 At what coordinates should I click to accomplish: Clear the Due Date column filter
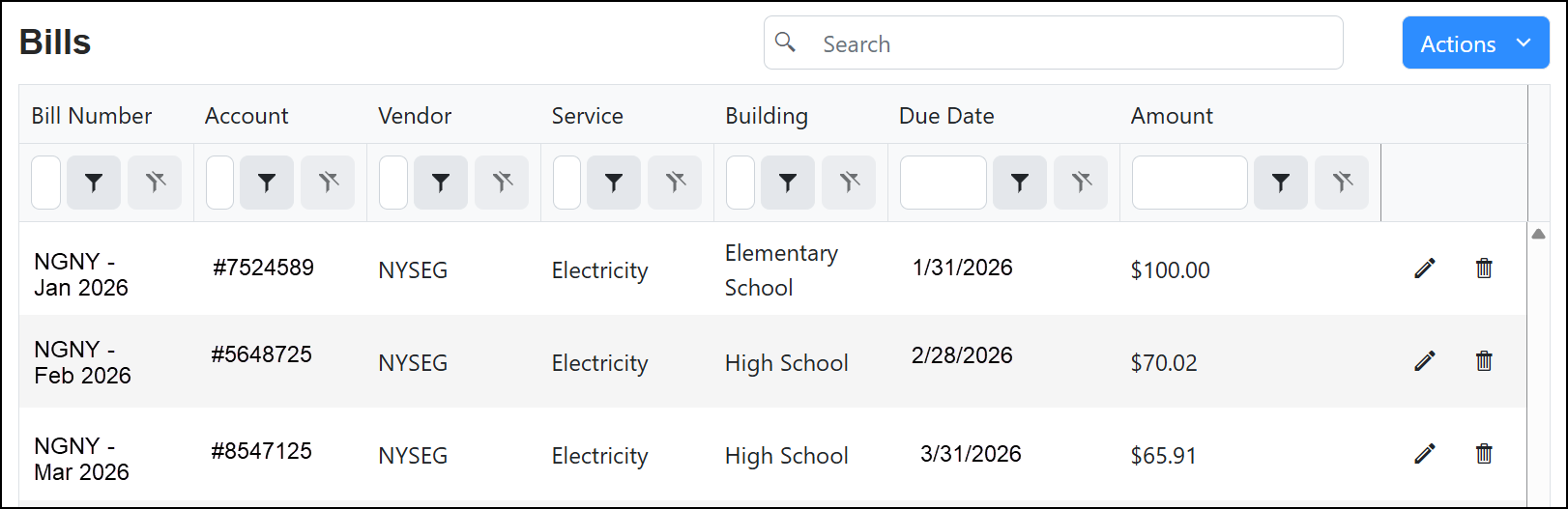1081,183
